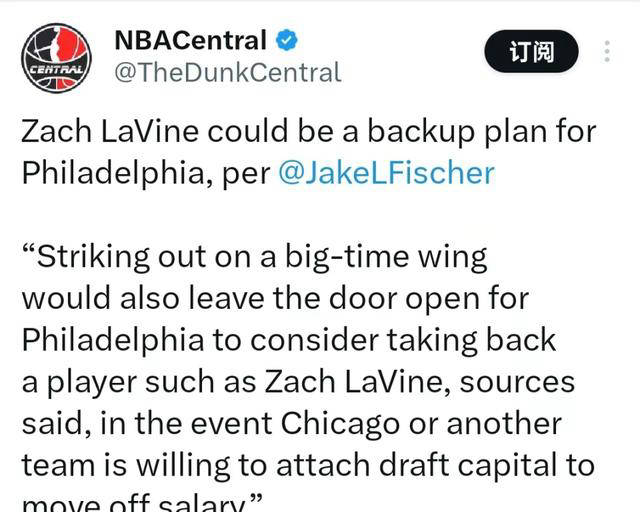Click the NBACentral display name
The image size is (640, 512).
[190, 40]
